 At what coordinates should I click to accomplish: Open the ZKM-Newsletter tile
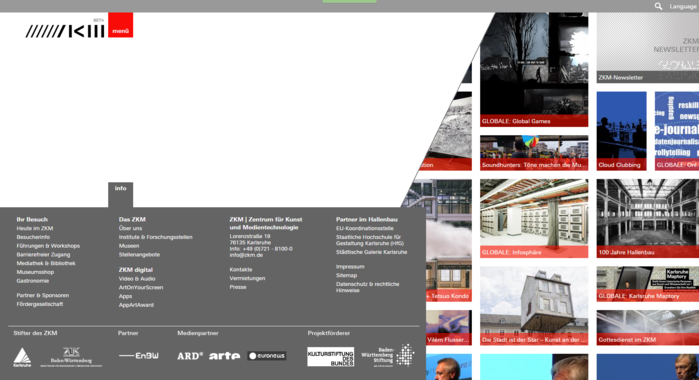[x=648, y=47]
